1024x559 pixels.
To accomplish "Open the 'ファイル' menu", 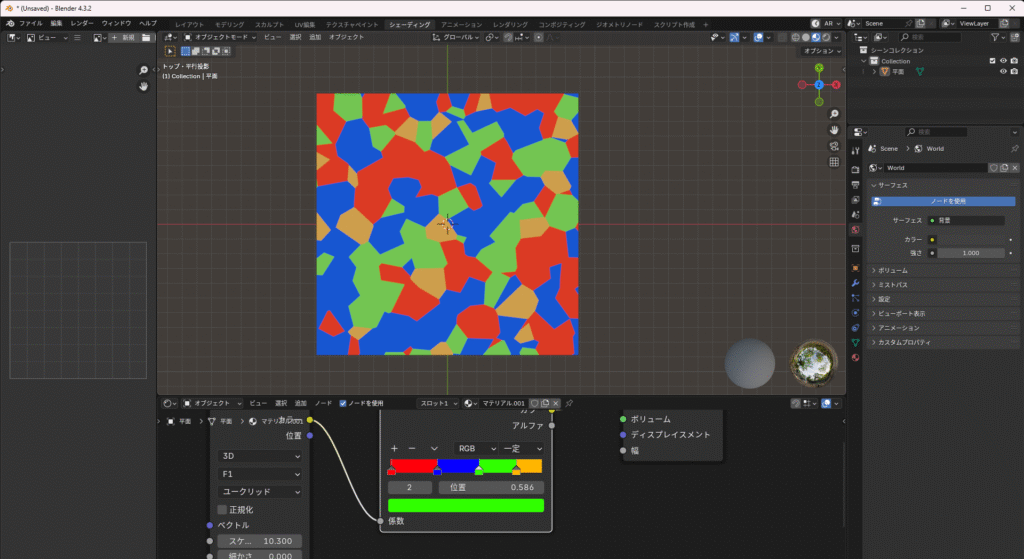I will 31,24.
